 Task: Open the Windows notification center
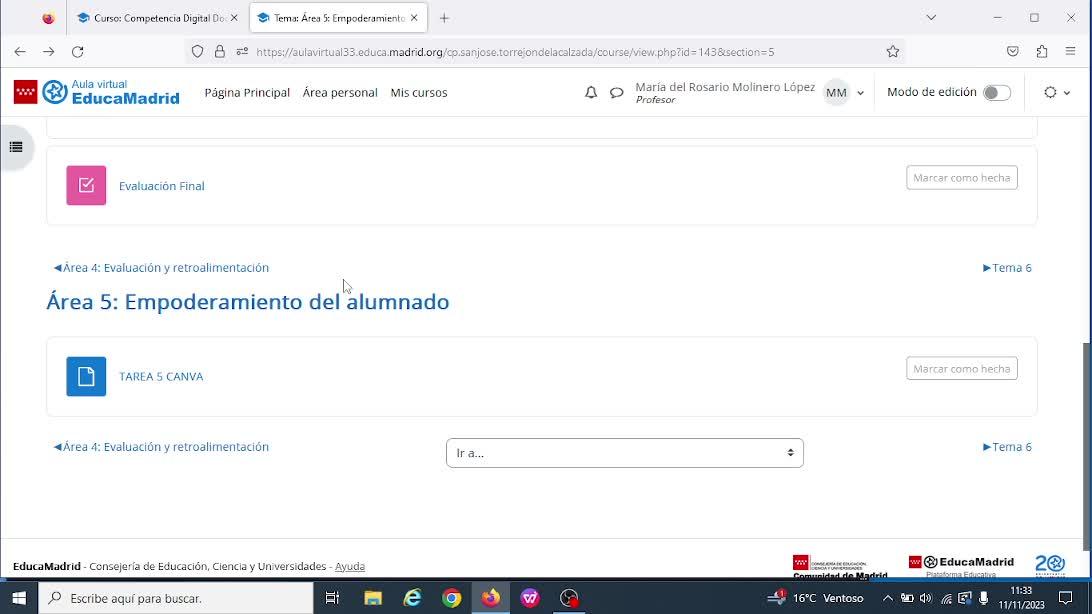pyautogui.click(x=1066, y=598)
